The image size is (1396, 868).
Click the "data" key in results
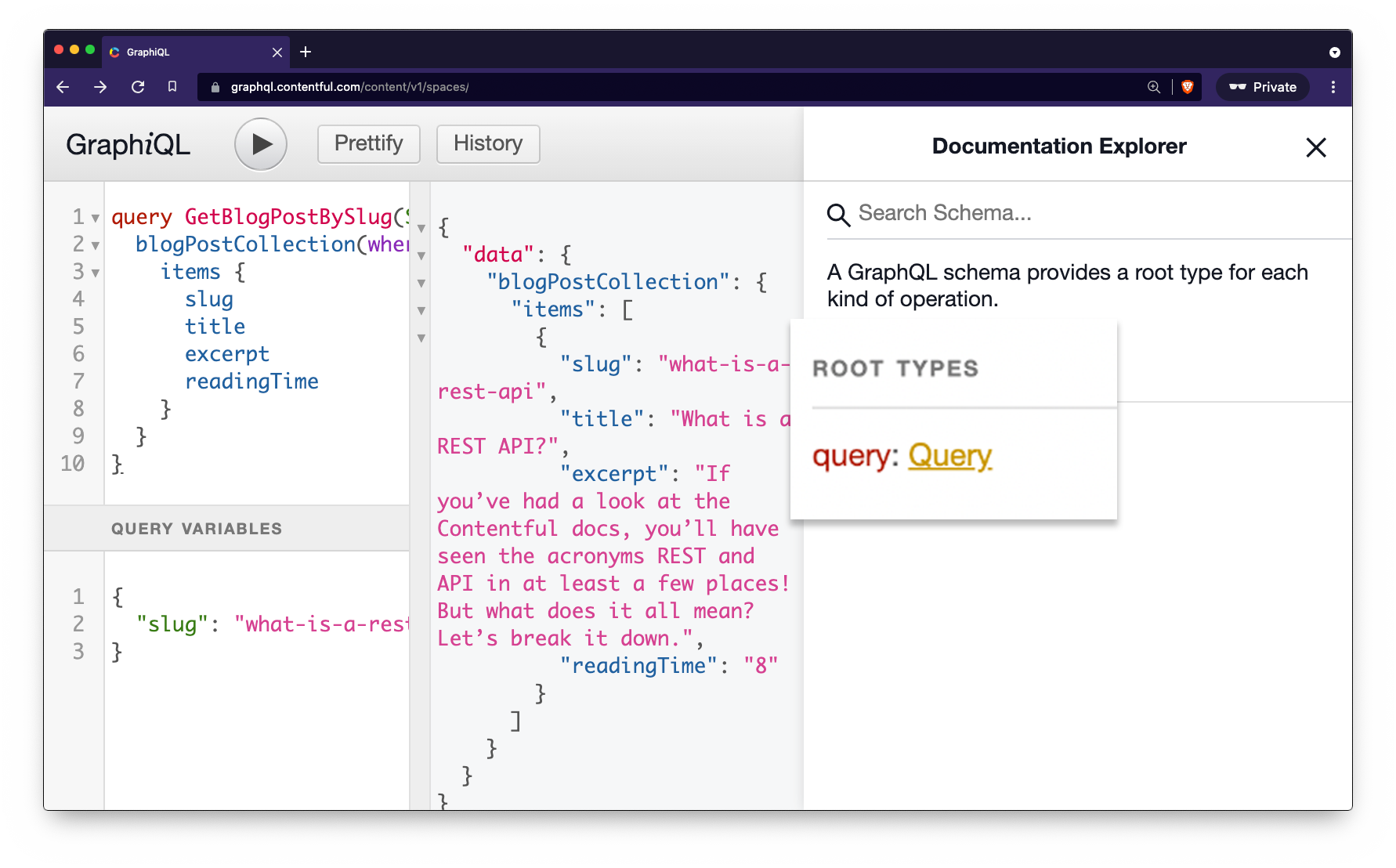498,255
